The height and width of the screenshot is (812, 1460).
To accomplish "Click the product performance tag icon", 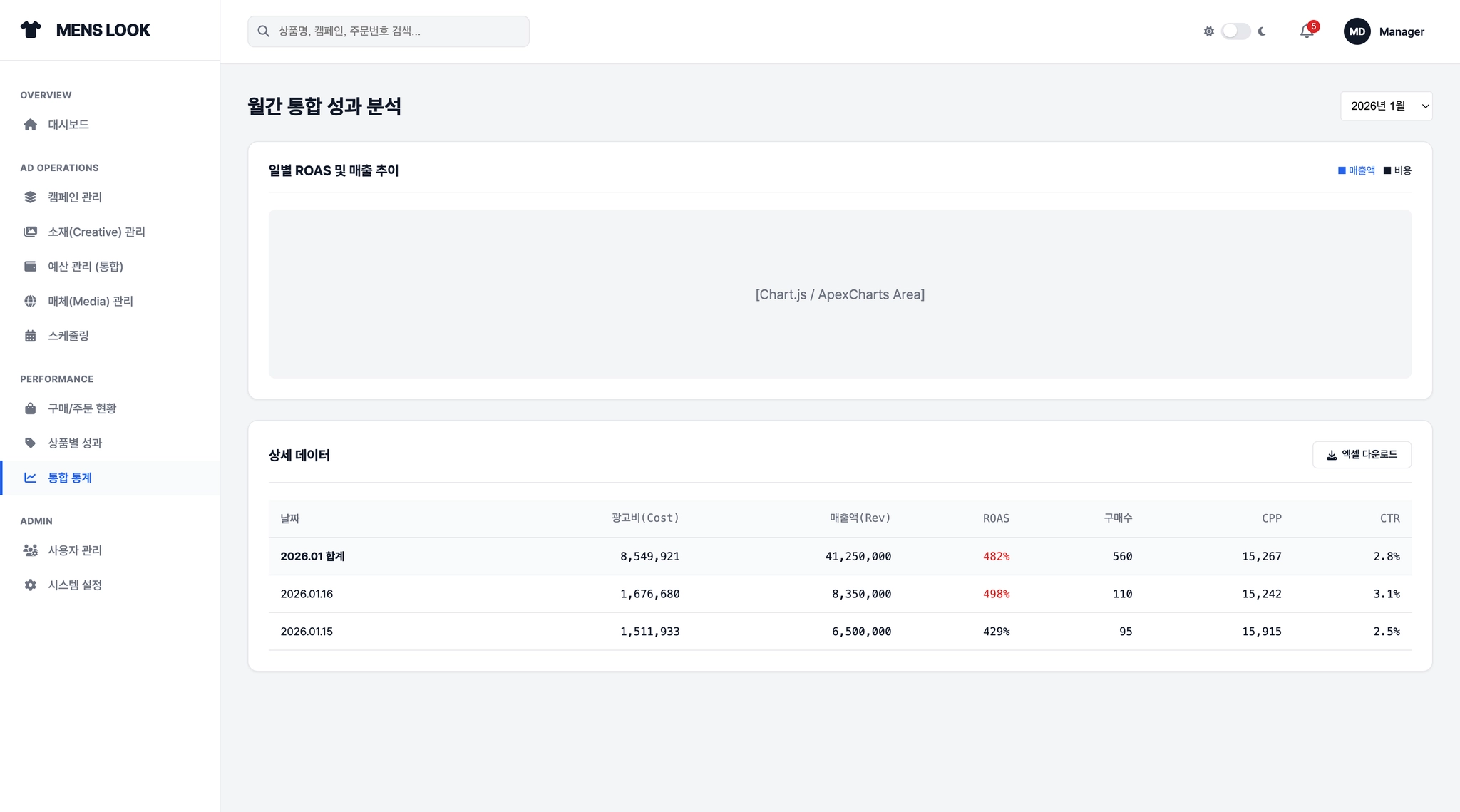I will (30, 443).
